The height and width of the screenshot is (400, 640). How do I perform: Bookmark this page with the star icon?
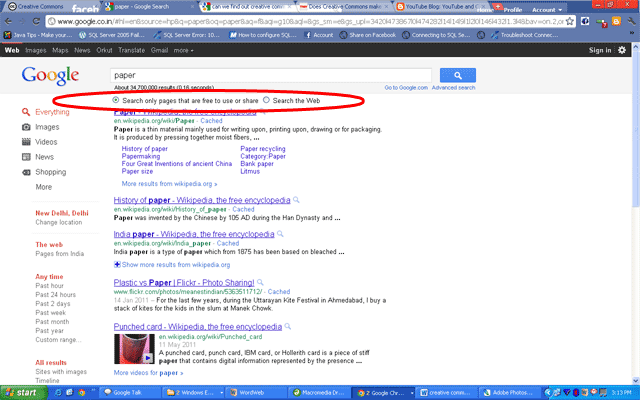pos(570,21)
